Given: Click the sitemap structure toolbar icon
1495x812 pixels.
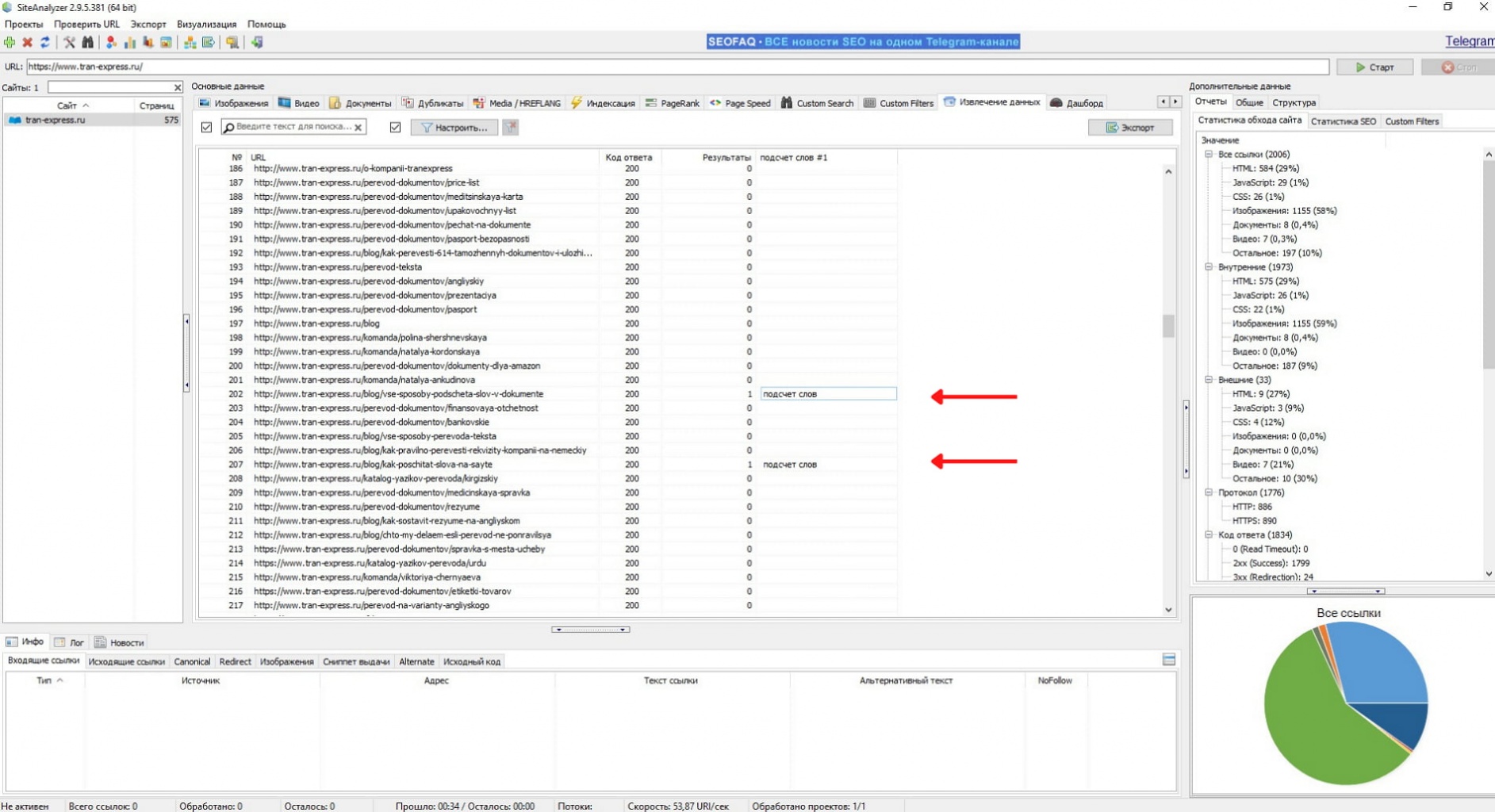Looking at the screenshot, I should pyautogui.click(x=190, y=43).
